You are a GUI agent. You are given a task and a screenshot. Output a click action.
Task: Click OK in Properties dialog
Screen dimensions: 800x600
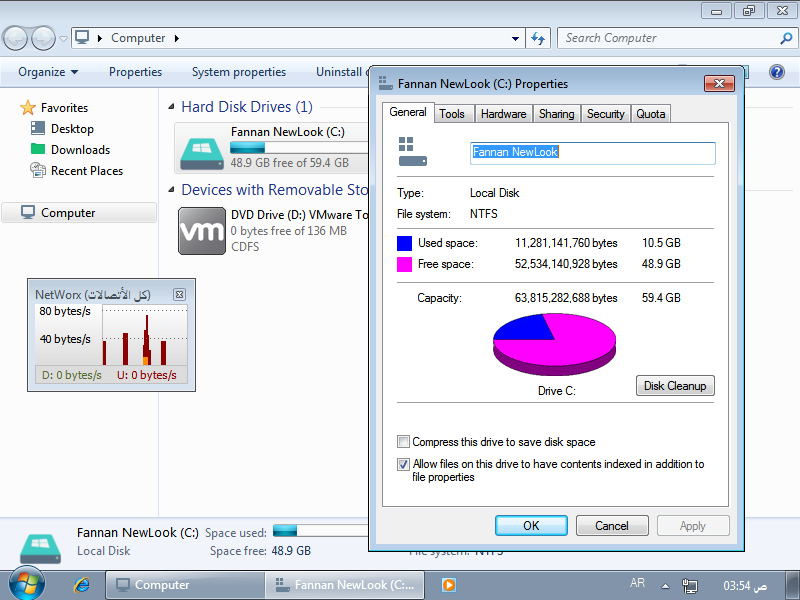(531, 526)
